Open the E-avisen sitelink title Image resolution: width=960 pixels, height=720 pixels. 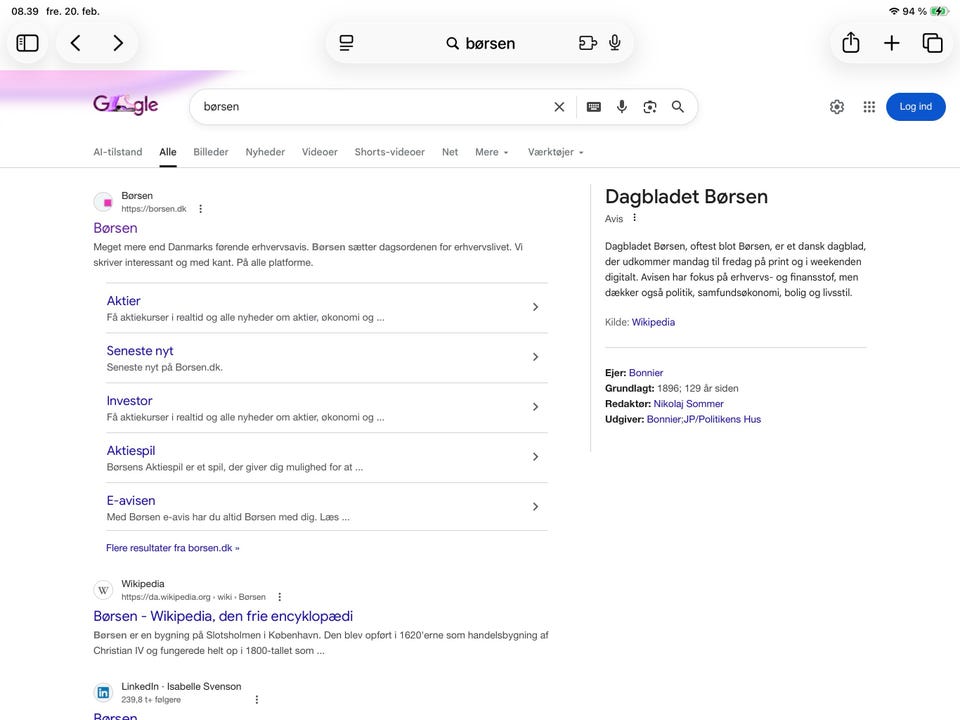click(x=130, y=500)
